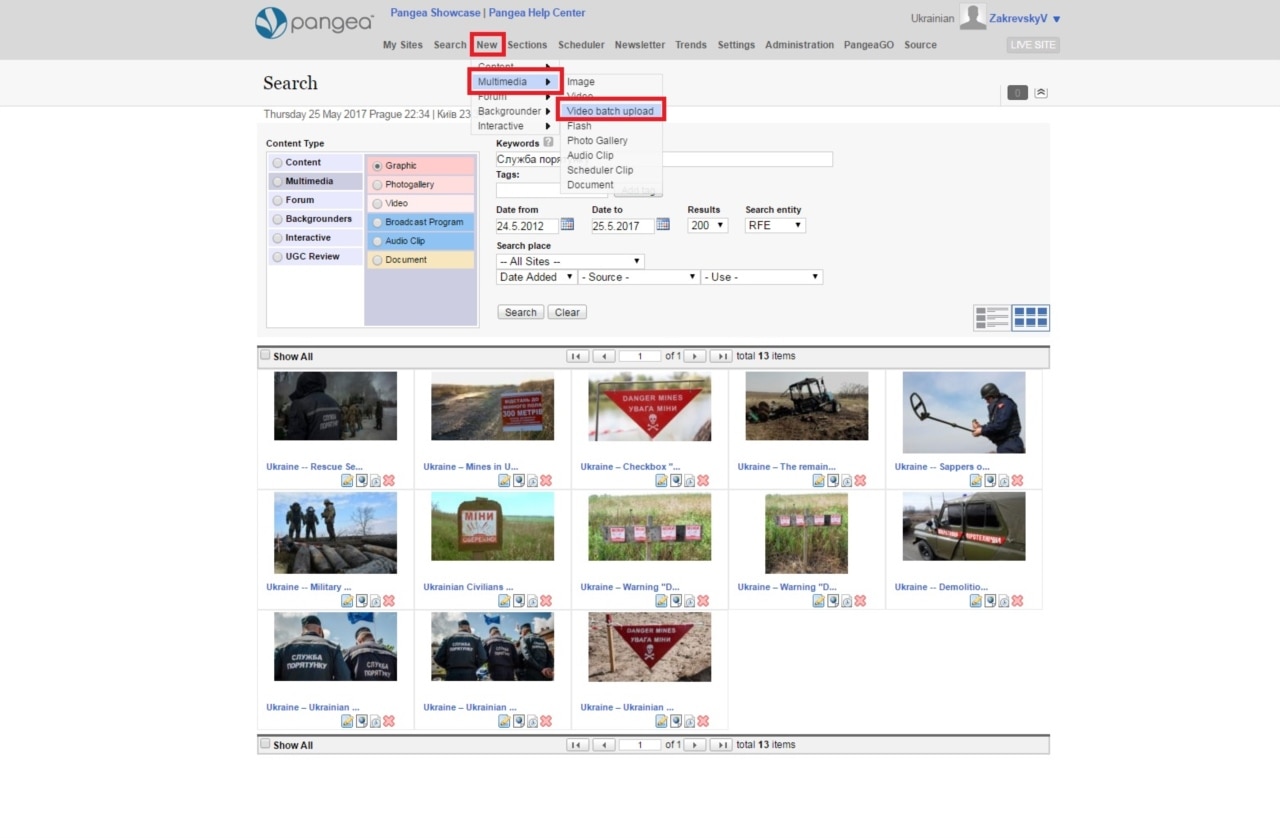Open the Date Added sort dropdown
1280x838 pixels.
[x=537, y=277]
